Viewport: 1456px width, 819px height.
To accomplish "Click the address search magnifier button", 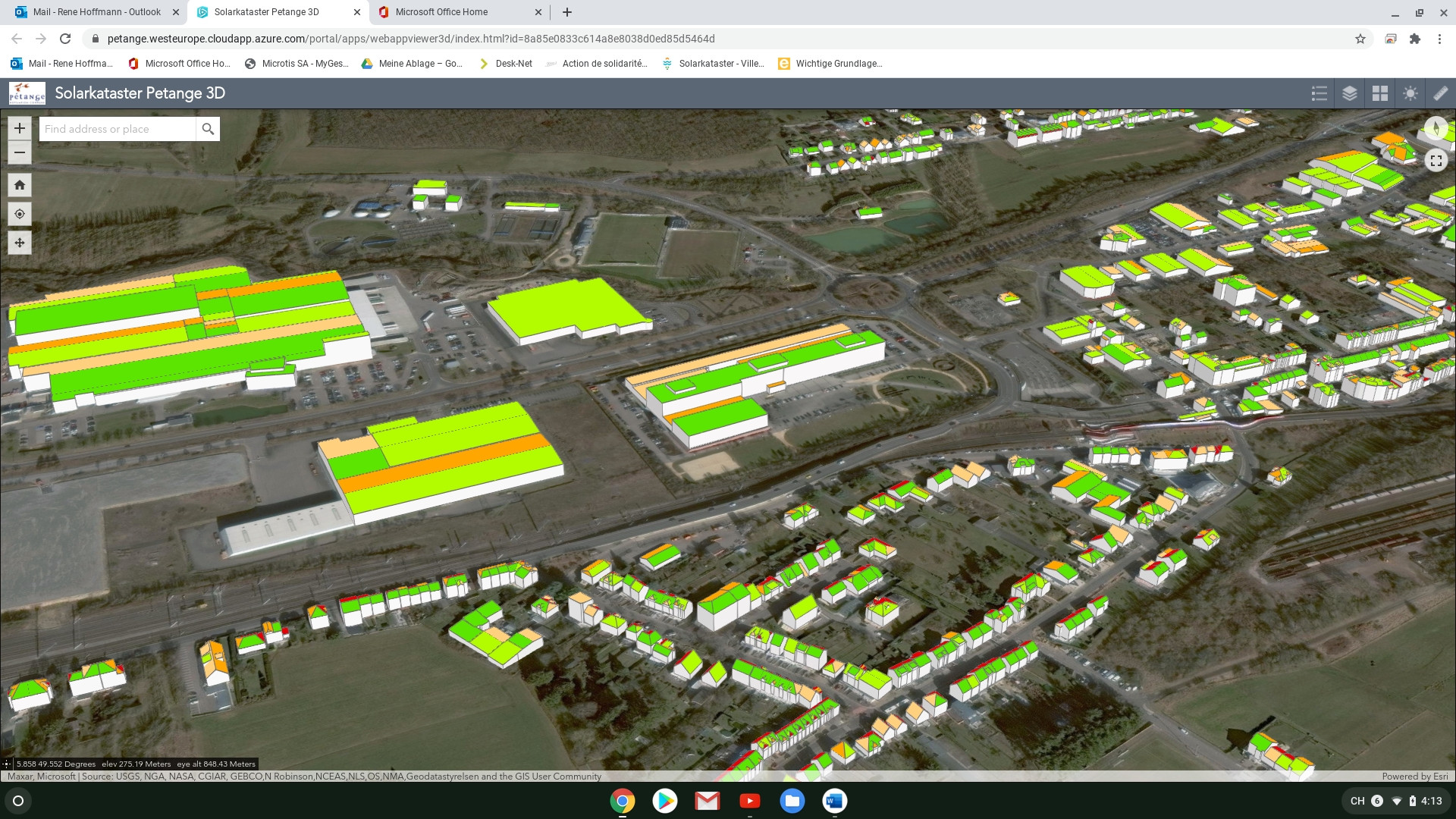I will (208, 129).
